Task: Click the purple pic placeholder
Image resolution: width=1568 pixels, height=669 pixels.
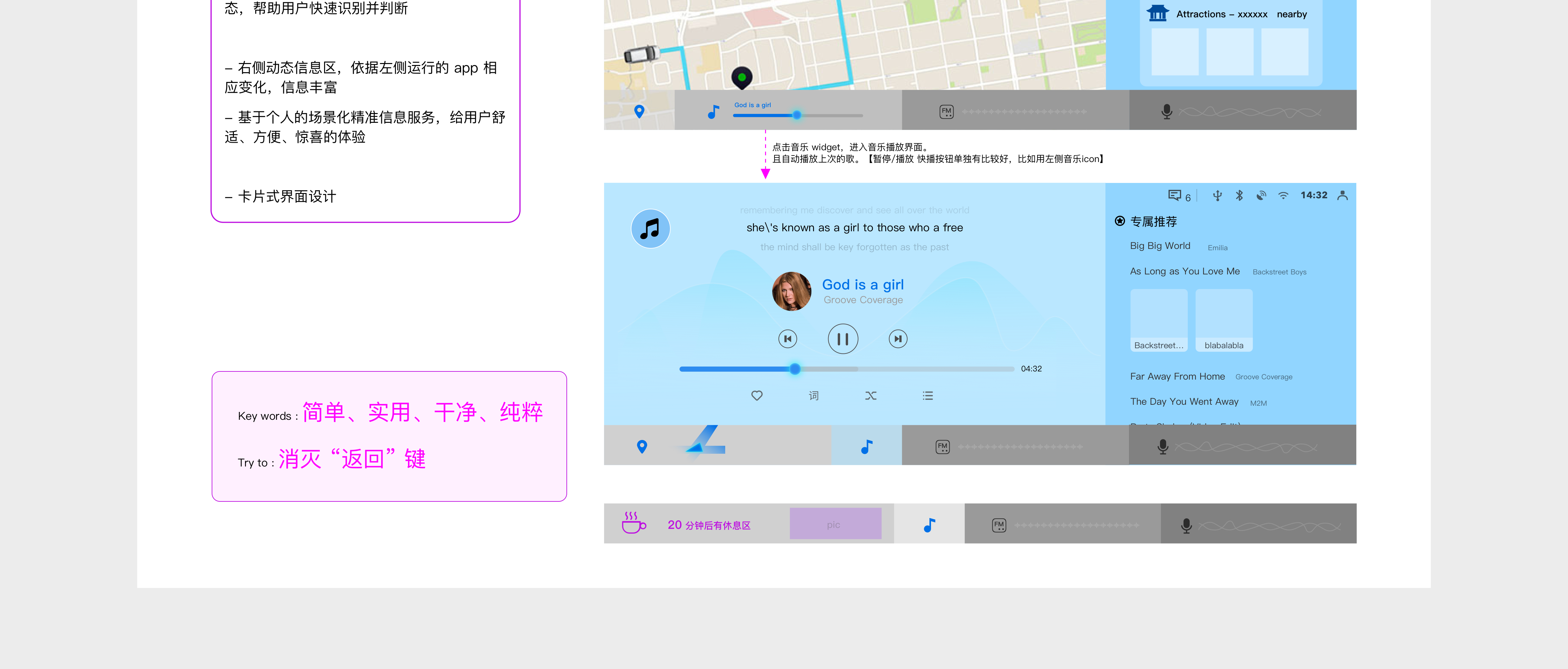Action: (x=835, y=524)
